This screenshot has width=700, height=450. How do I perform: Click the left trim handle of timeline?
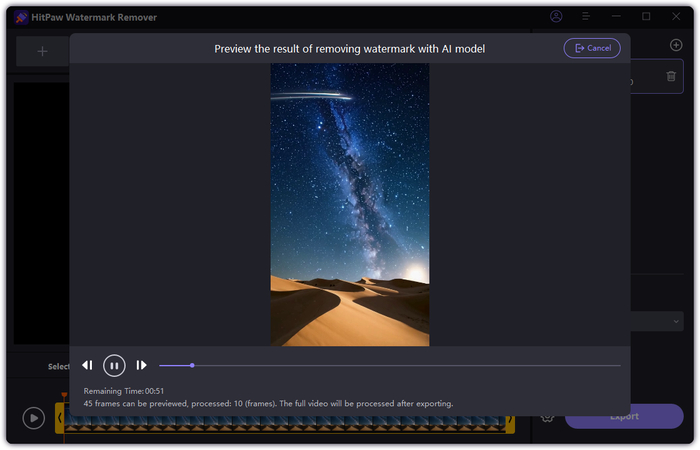59,418
